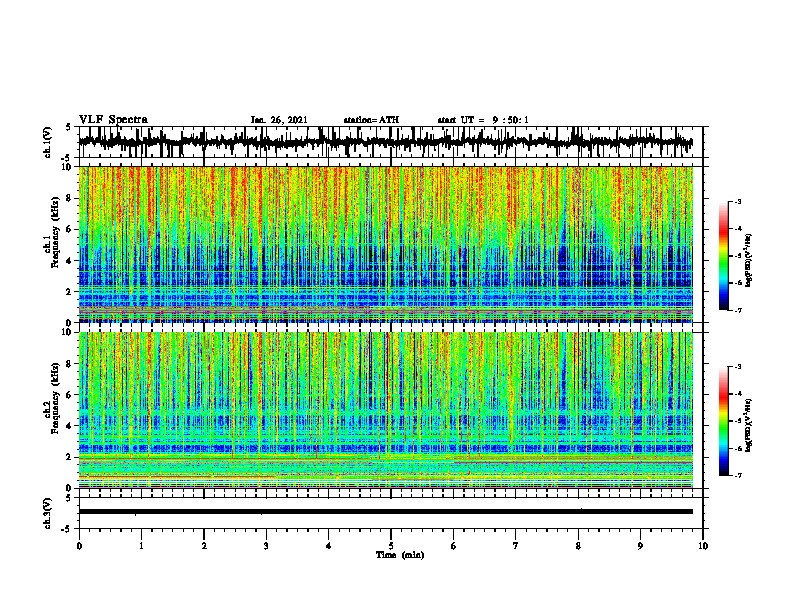This screenshot has height=612, width=792.
Task: Click the time axis tick label "6"
Action: (x=453, y=546)
